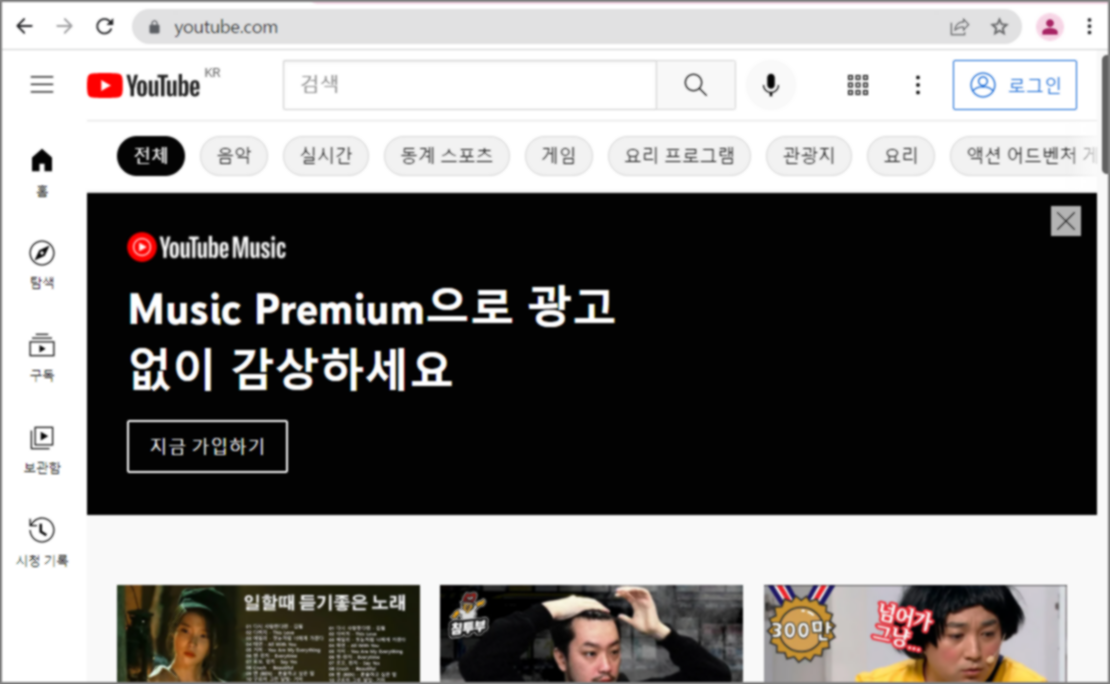Select the 전체 category chip

151,156
